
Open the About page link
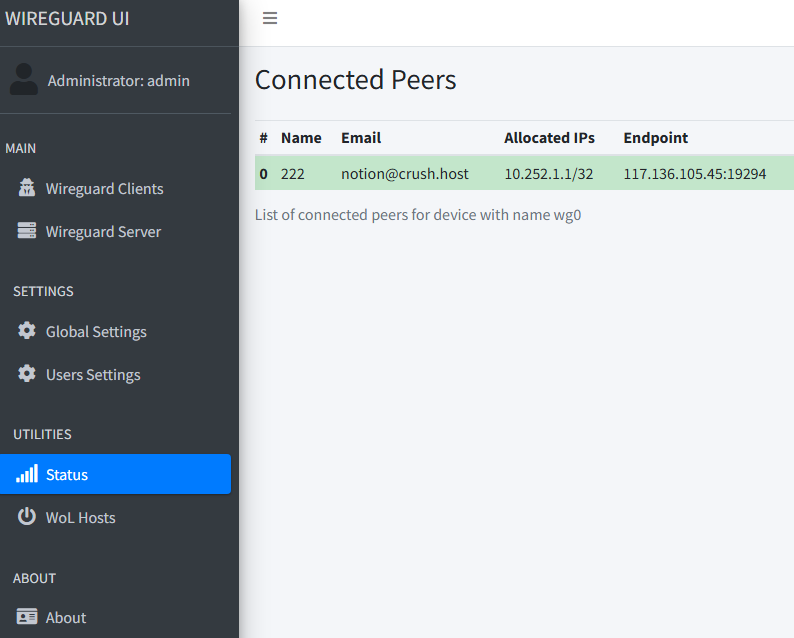66,618
